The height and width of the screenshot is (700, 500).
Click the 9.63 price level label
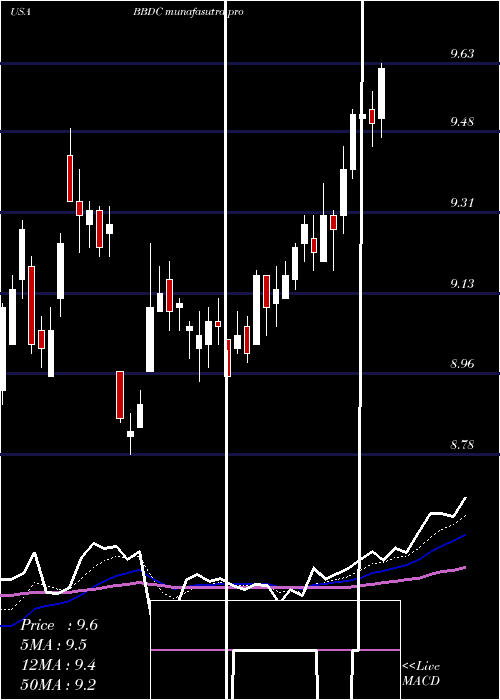pyautogui.click(x=462, y=54)
